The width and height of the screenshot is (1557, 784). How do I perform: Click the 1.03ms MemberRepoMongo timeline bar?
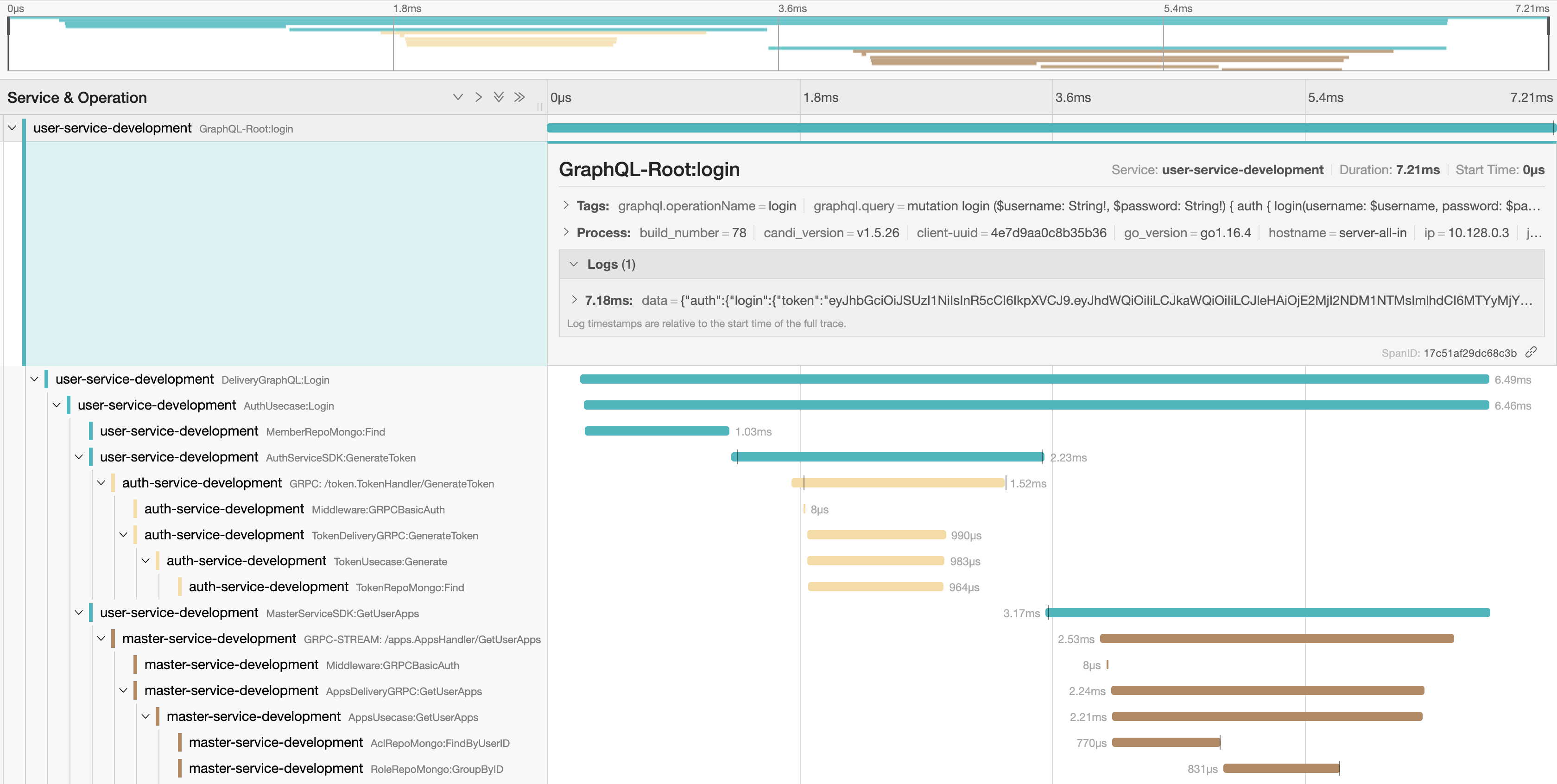click(657, 431)
